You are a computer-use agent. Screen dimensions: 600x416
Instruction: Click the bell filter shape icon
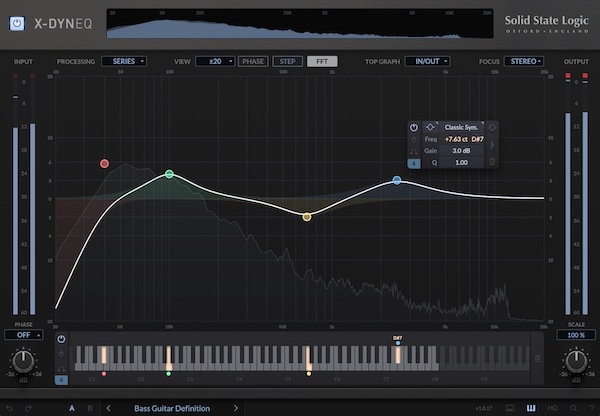pyautogui.click(x=432, y=127)
